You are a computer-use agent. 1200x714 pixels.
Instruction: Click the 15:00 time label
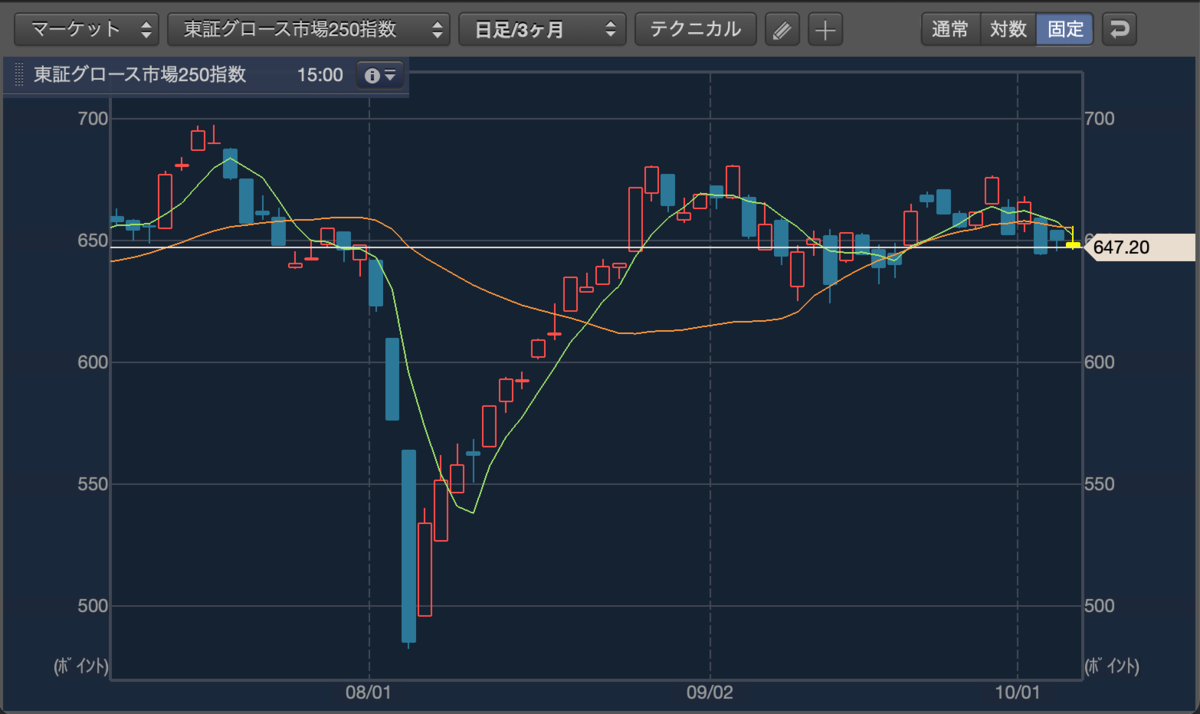click(x=320, y=75)
